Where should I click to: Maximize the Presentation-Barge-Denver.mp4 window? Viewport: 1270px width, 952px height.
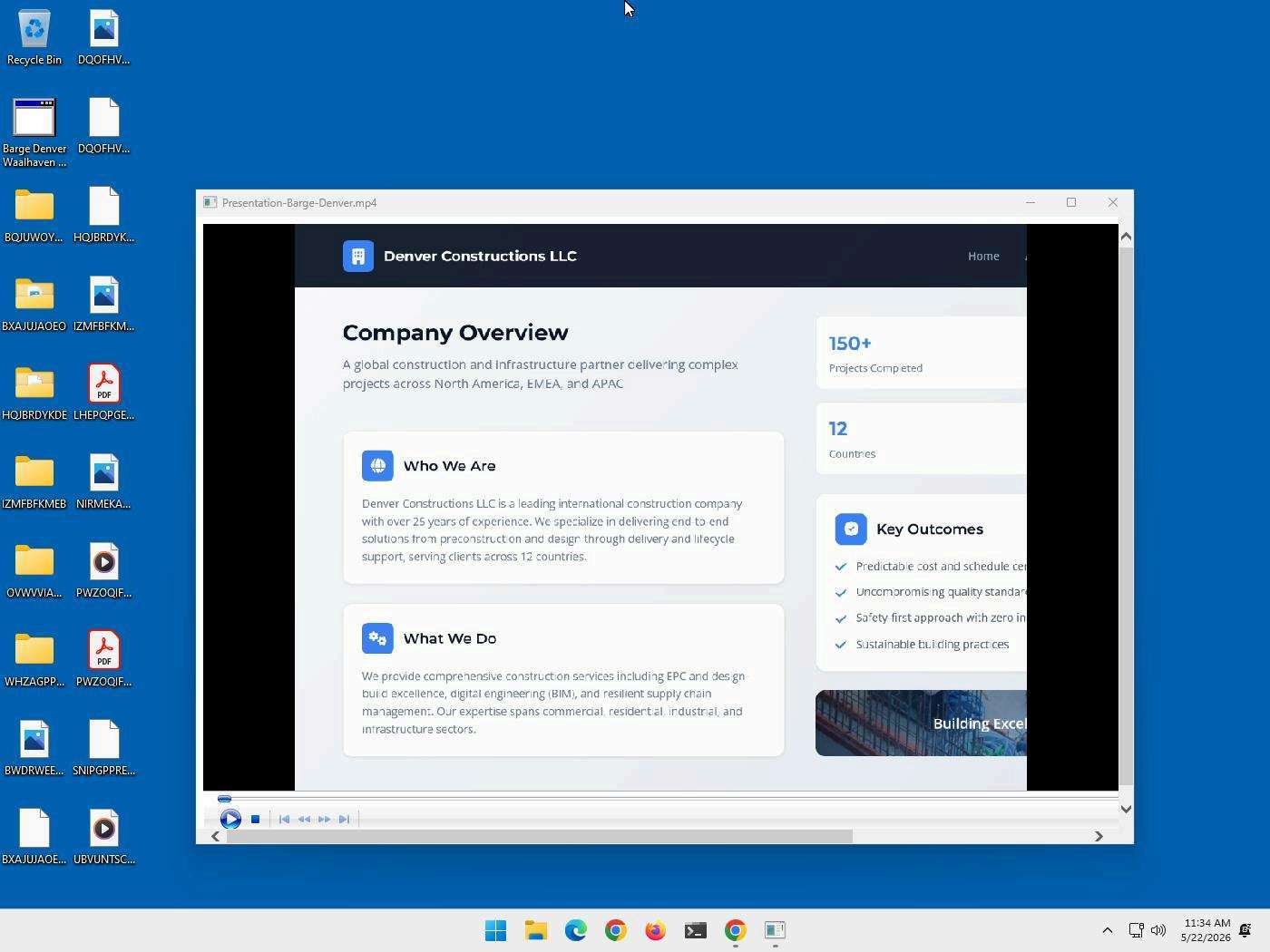1071,202
